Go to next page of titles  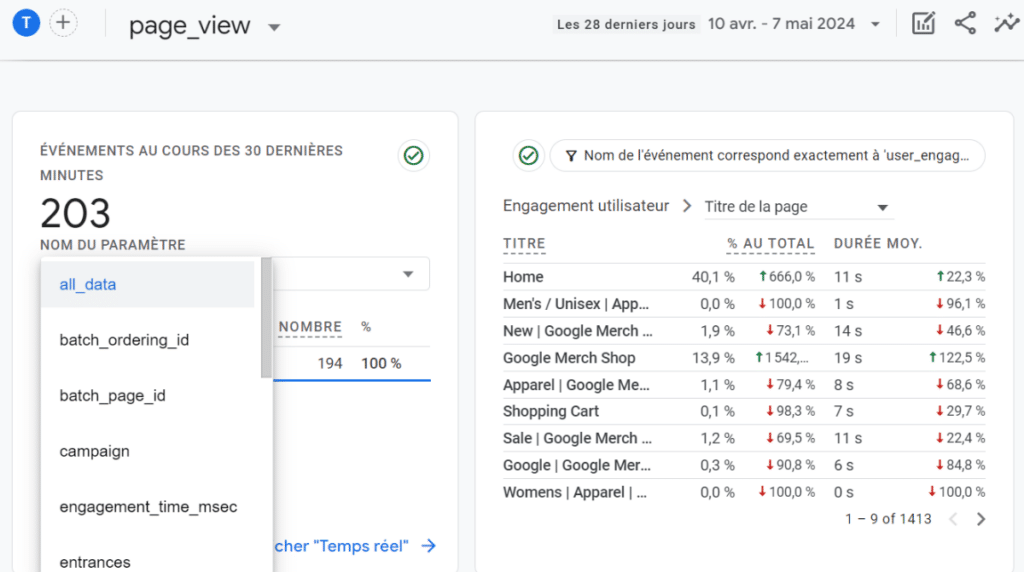click(x=981, y=519)
